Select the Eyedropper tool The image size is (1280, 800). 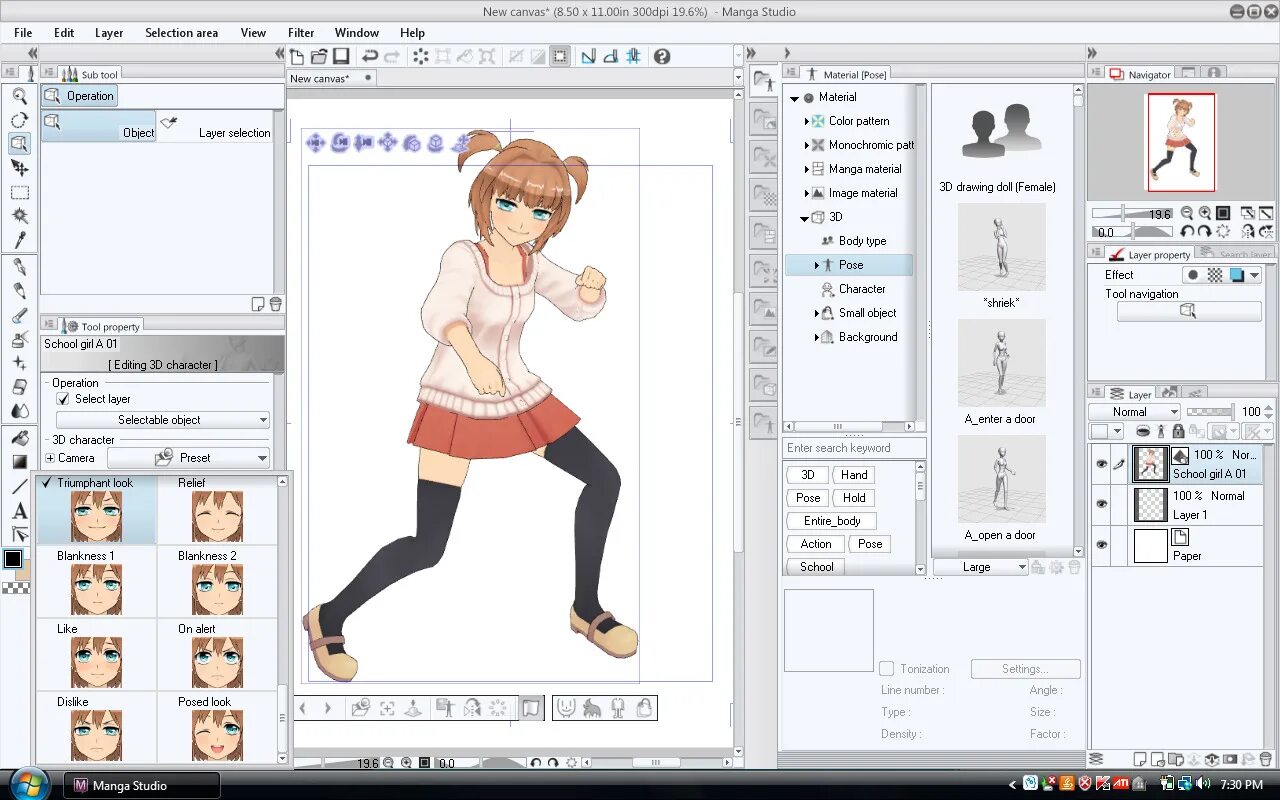pos(19,240)
